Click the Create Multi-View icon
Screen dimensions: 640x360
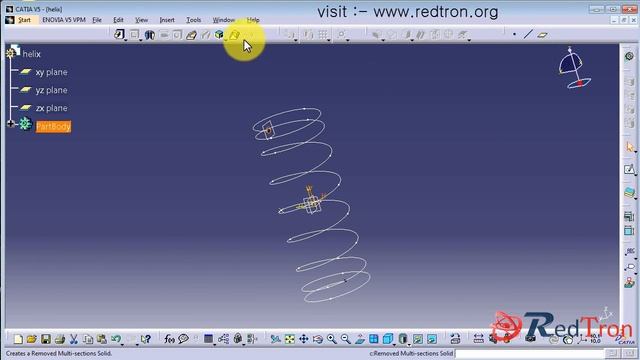pos(373,339)
